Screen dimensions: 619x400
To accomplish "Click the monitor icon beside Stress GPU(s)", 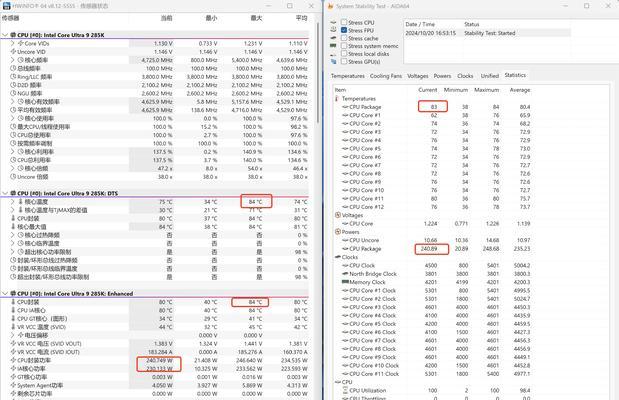I will (334, 61).
